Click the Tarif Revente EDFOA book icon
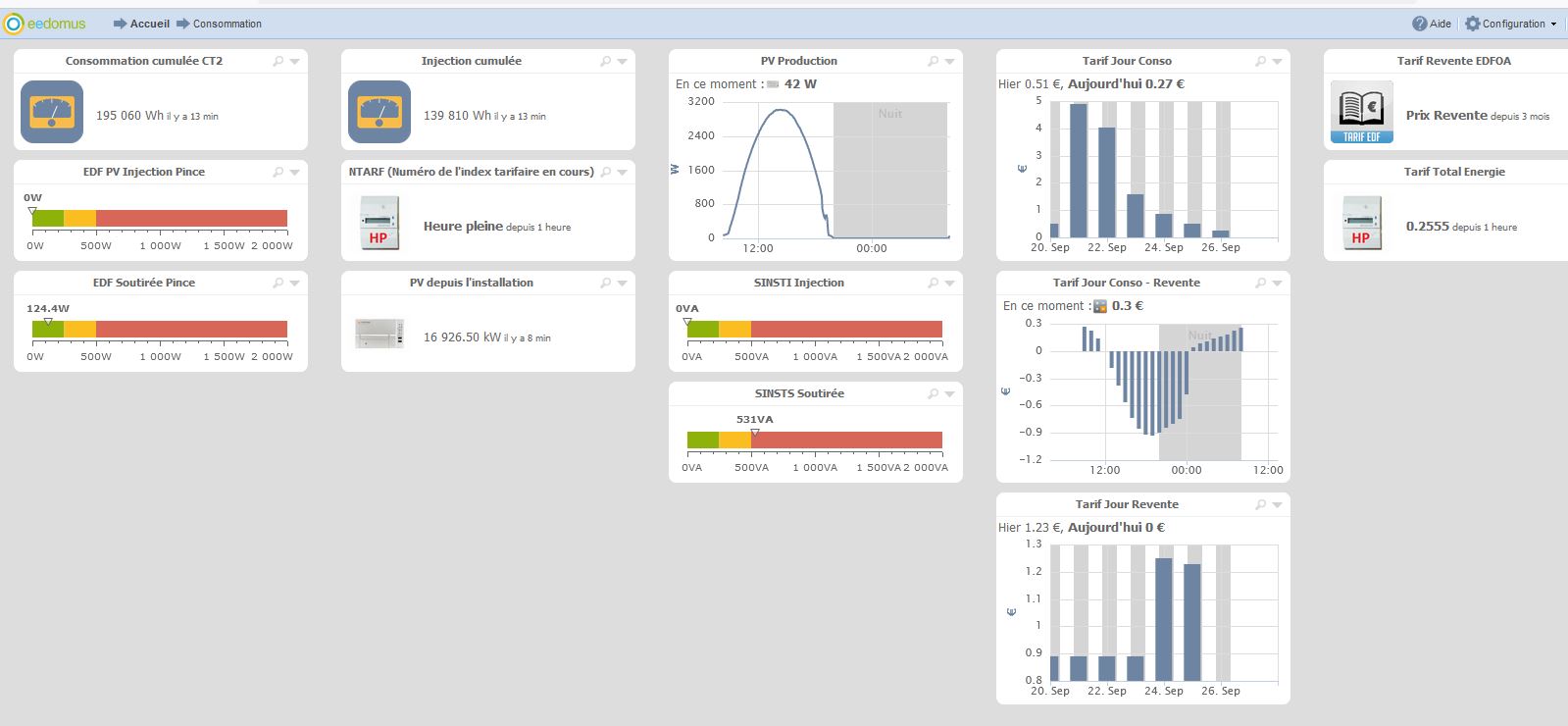Screen dimensions: 1568x726 (x=1362, y=112)
